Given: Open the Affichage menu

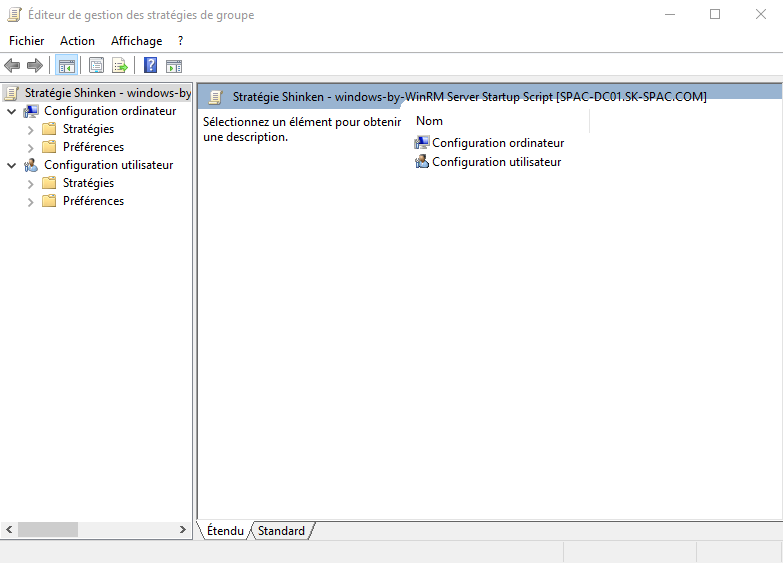Looking at the screenshot, I should coord(136,41).
